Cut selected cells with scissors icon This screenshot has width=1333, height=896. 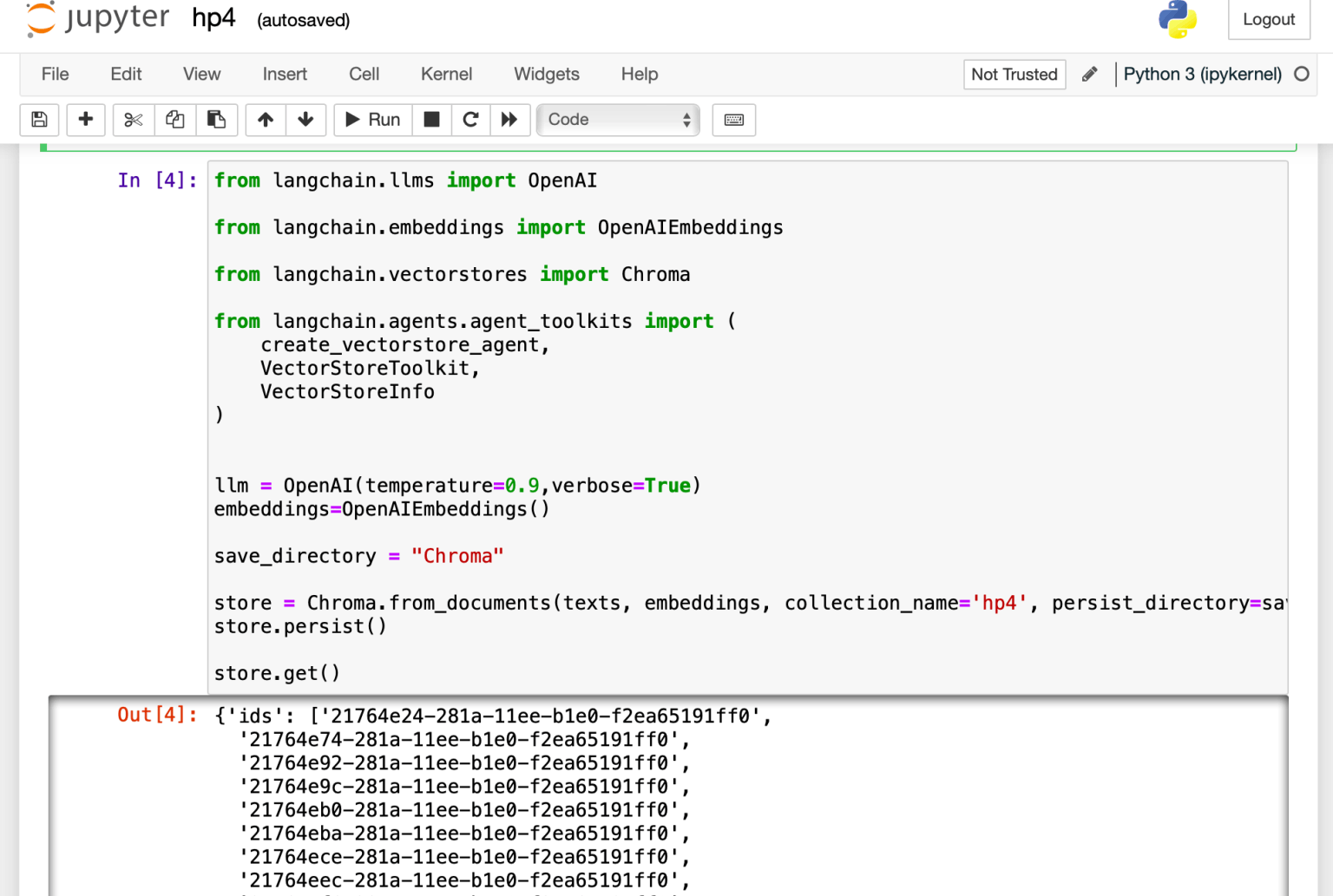click(133, 120)
